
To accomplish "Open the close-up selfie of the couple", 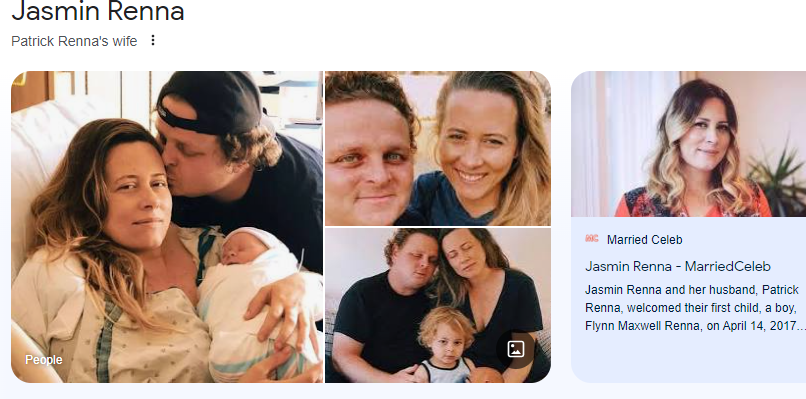I will [438, 148].
